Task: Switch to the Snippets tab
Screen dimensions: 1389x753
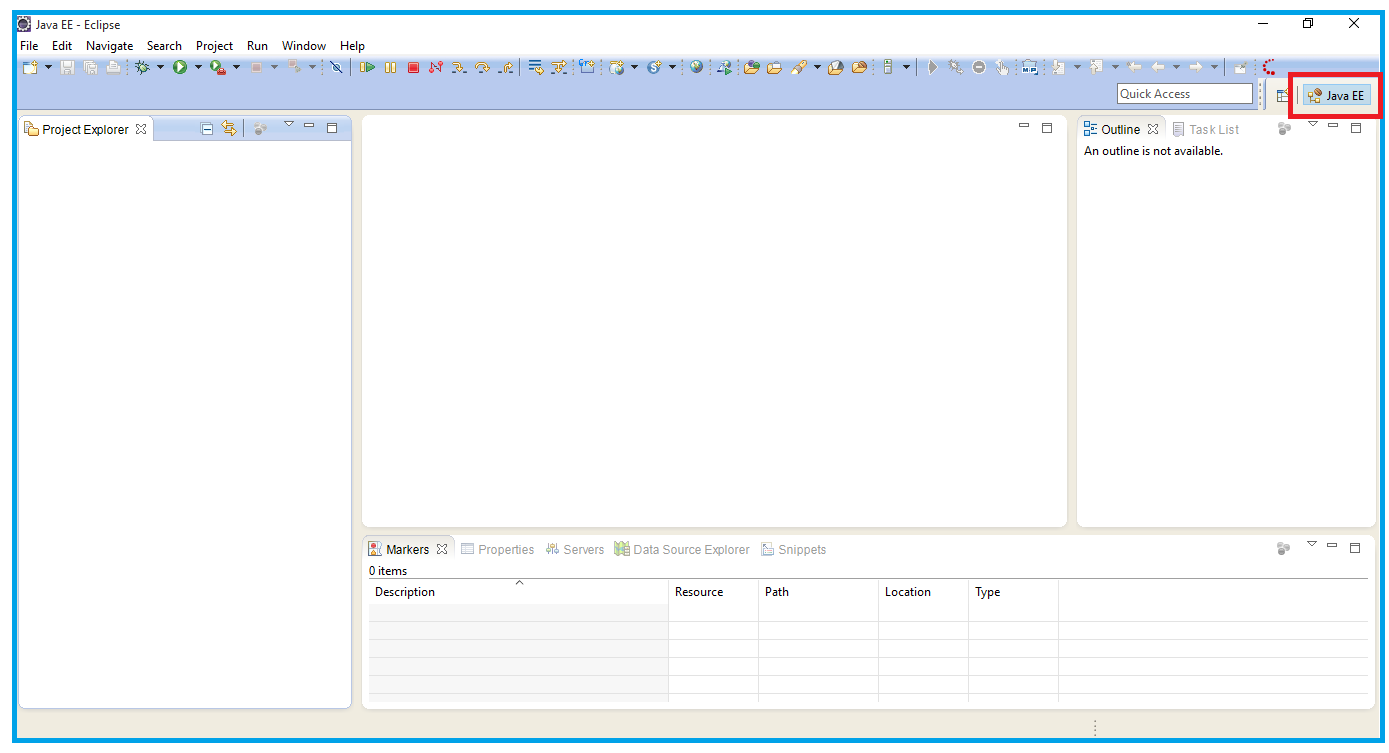Action: [793, 549]
